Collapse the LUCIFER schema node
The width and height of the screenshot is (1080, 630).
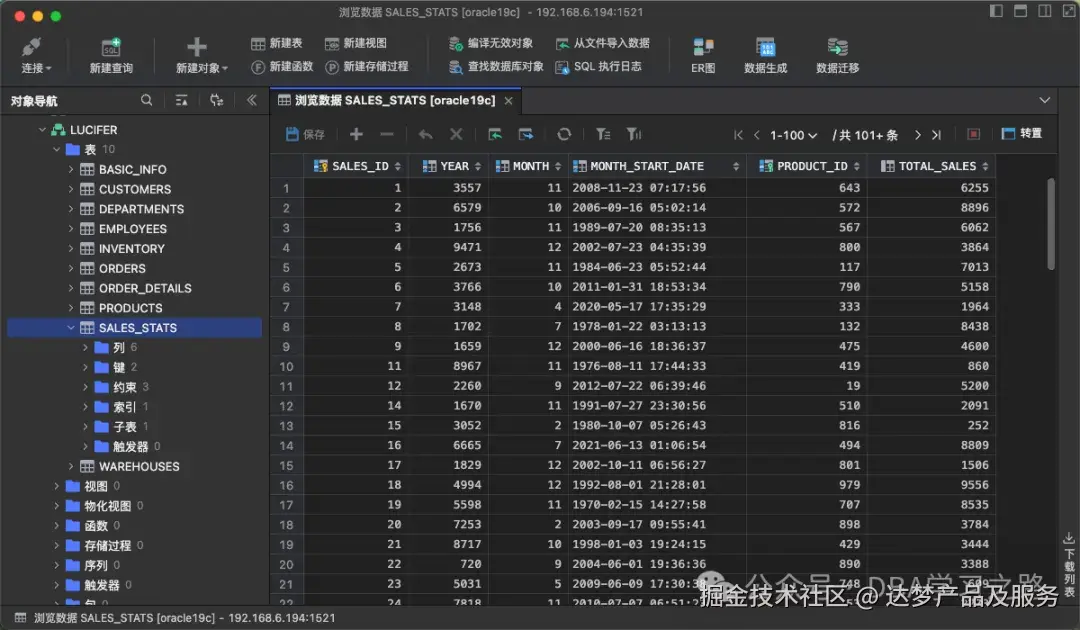[x=42, y=129]
